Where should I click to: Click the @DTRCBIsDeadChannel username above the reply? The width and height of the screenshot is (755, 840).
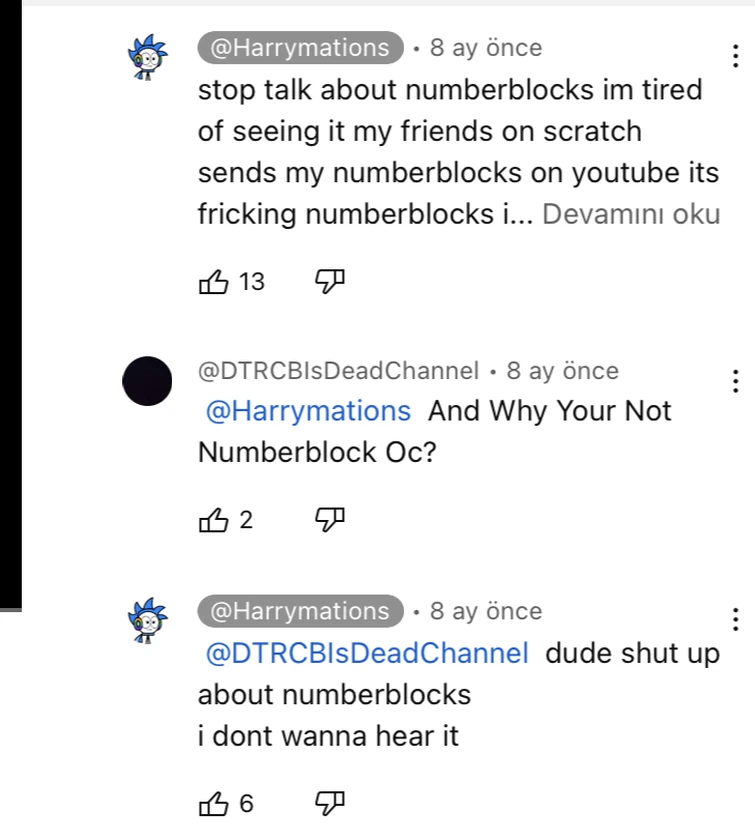[336, 370]
